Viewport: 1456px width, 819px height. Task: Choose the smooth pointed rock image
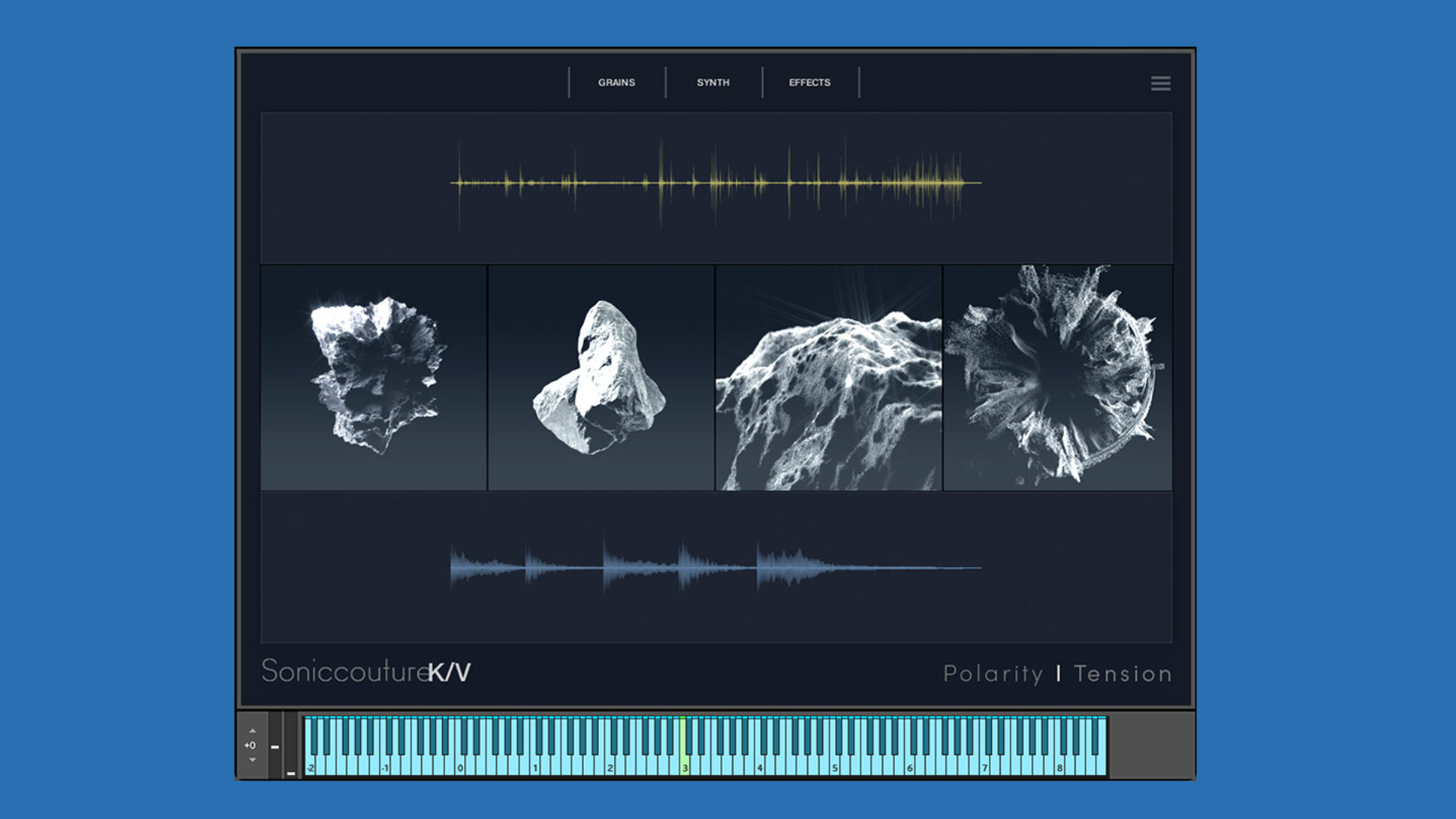click(x=601, y=377)
